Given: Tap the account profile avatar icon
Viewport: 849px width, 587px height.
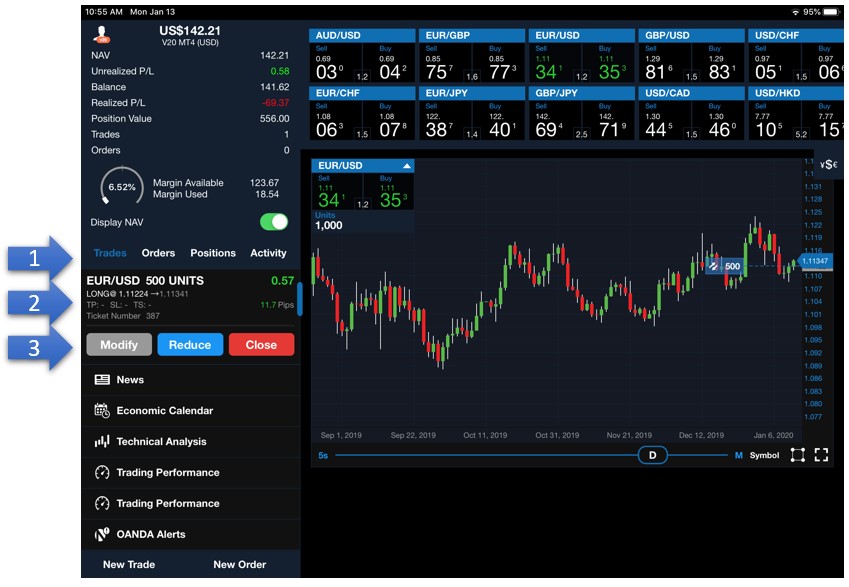Looking at the screenshot, I should click(x=101, y=34).
